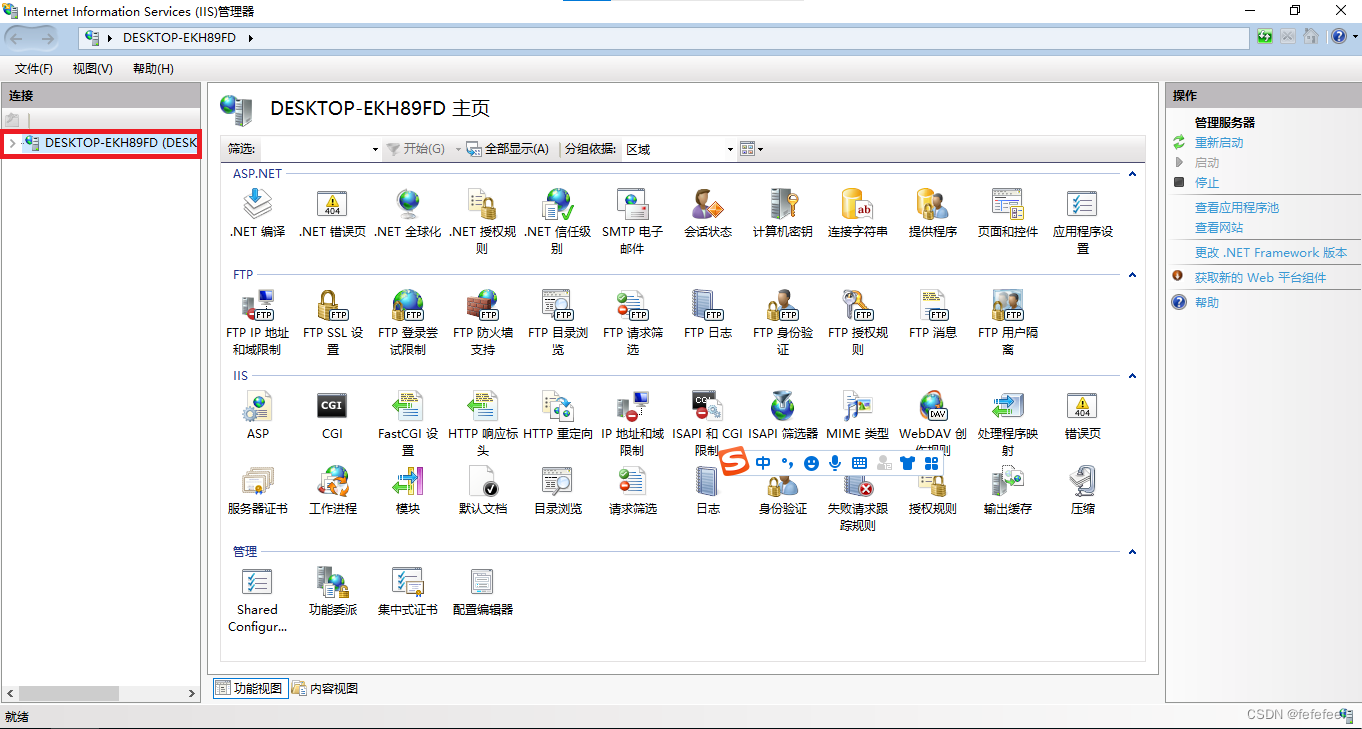Collapse the ASP.NET group
1362x729 pixels.
(x=1132, y=174)
